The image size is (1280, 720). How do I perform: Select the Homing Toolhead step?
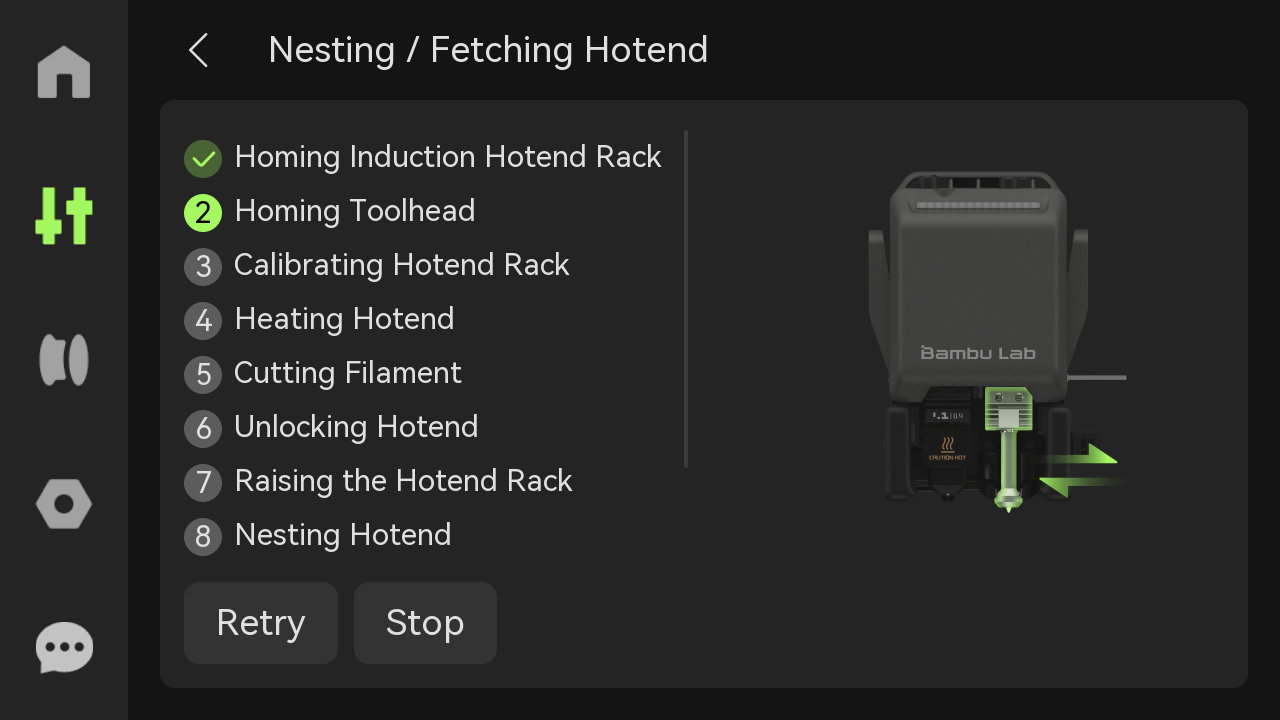tap(355, 211)
